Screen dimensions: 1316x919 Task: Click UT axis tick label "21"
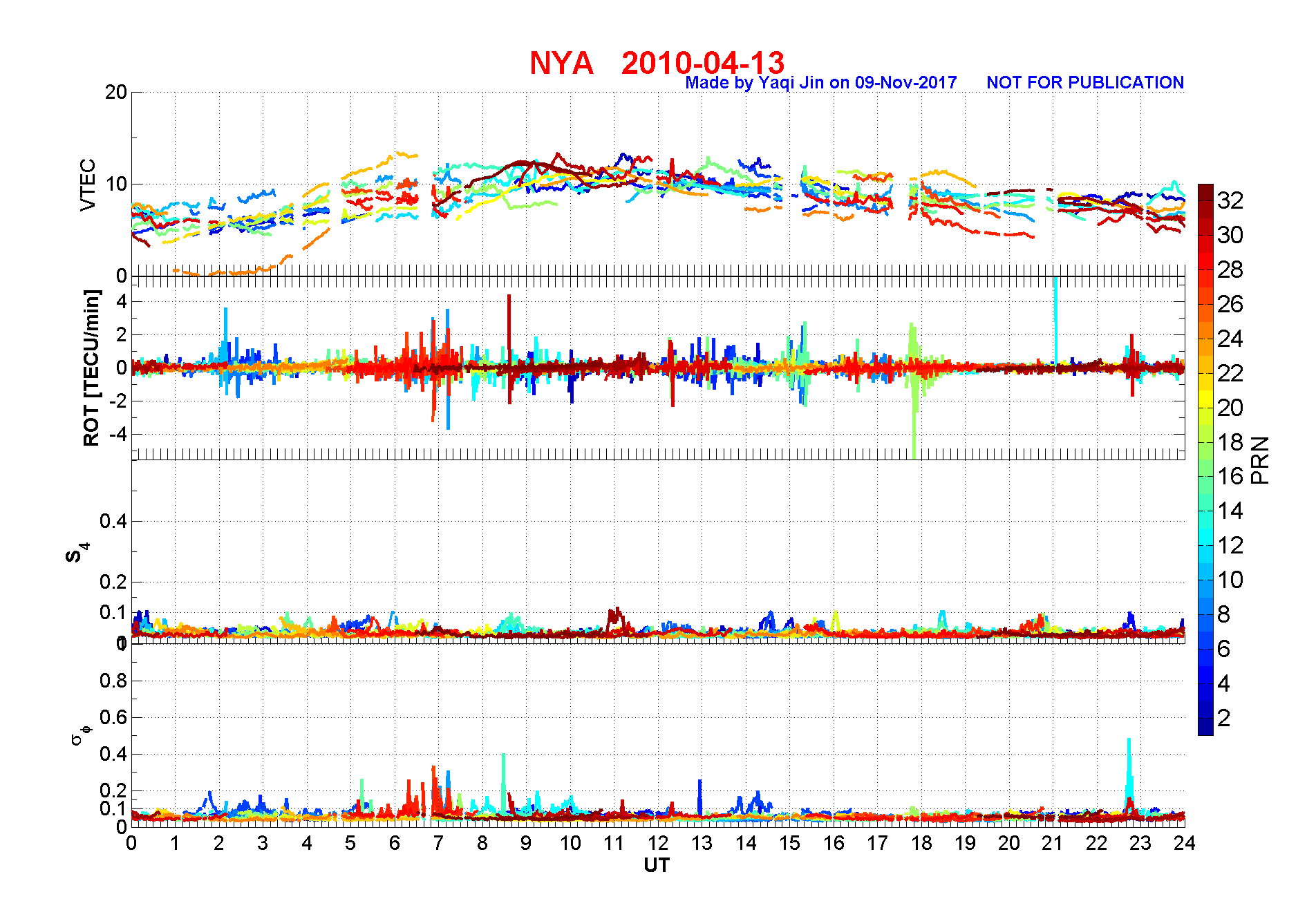tap(1053, 843)
